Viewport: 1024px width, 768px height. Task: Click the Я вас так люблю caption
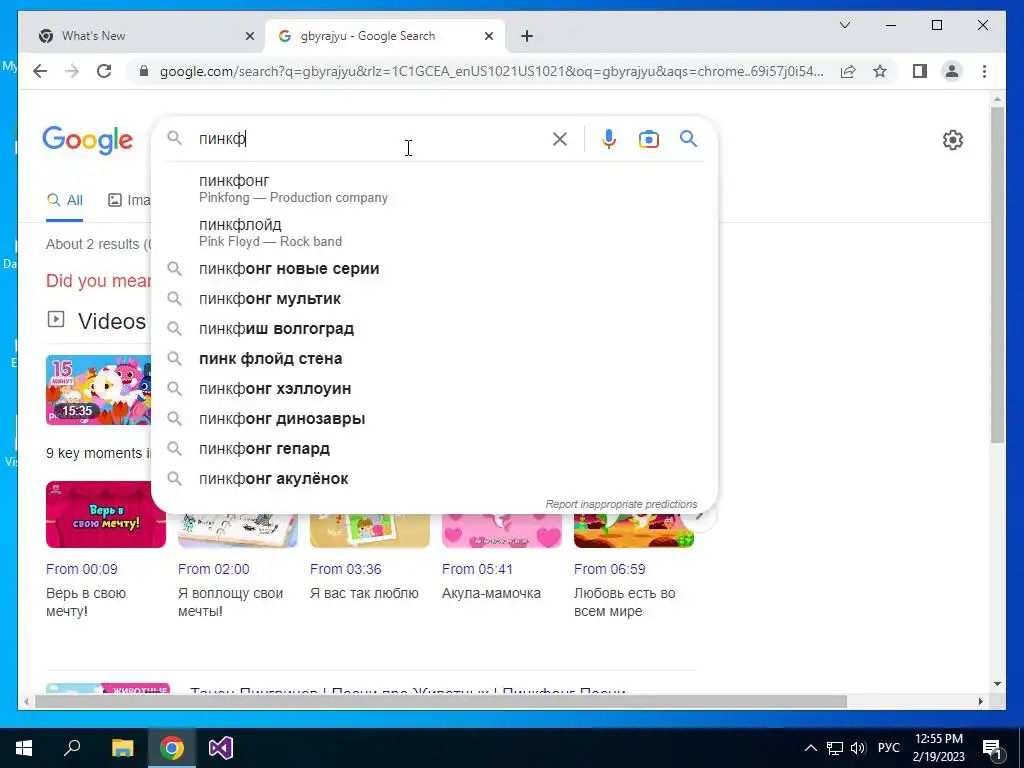(x=364, y=593)
